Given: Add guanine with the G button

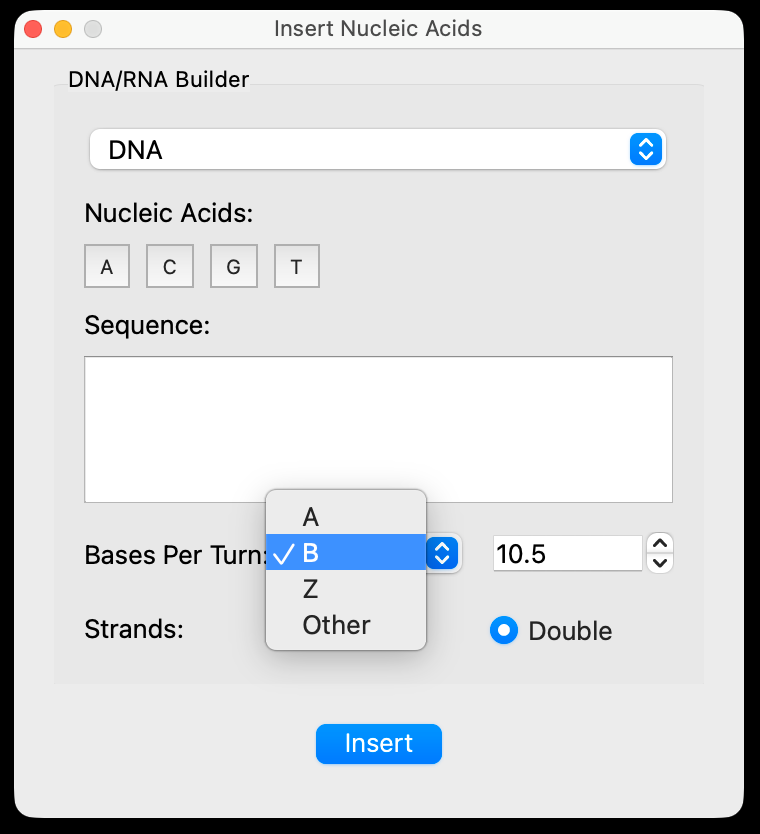Looking at the screenshot, I should point(234,267).
